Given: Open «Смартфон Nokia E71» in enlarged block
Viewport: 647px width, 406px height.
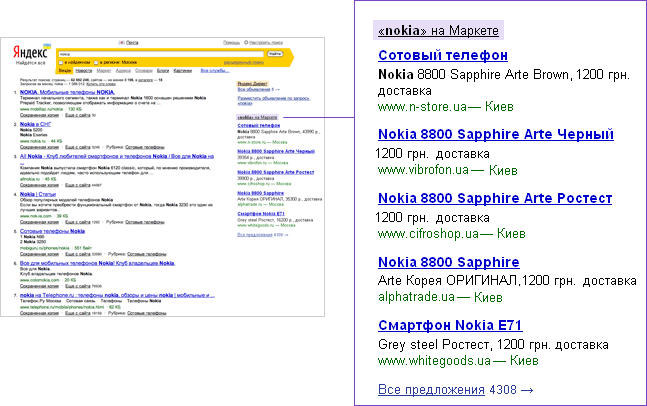Looking at the screenshot, I should [450, 325].
